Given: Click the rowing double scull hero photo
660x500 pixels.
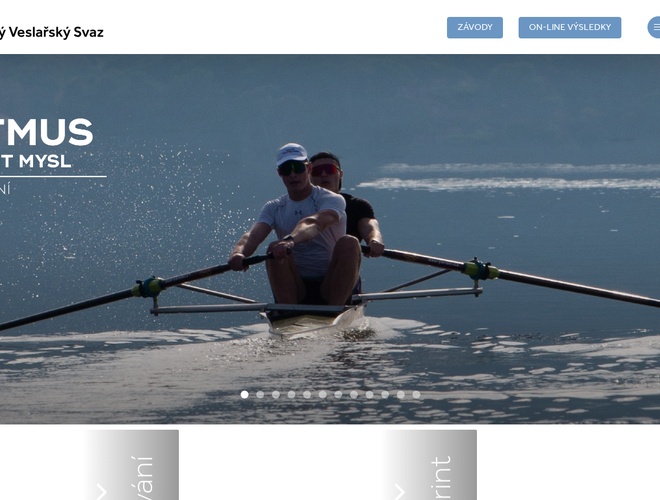Looking at the screenshot, I should tap(330, 239).
